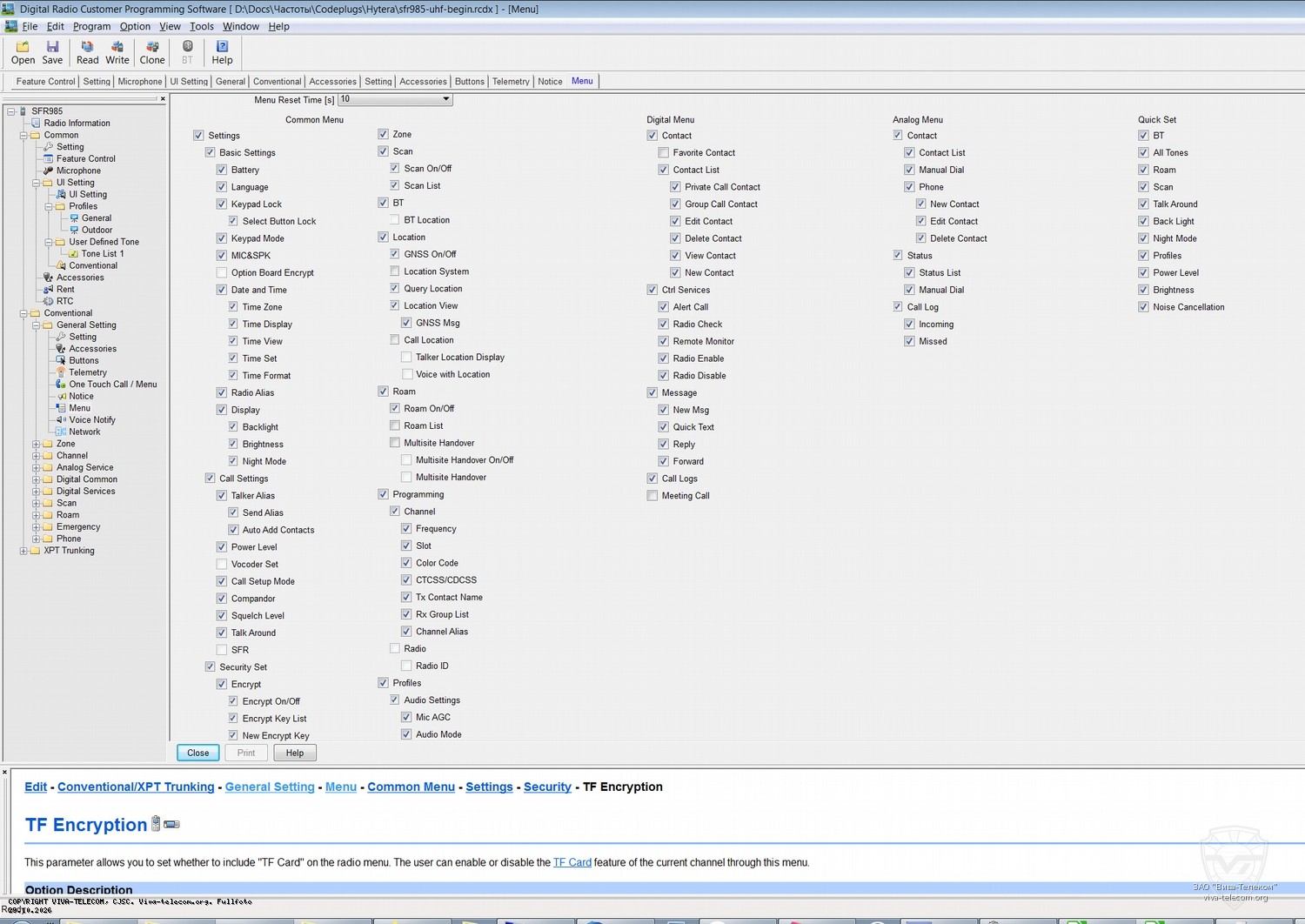Click the Open file toolbar icon
The width and height of the screenshot is (1305, 924).
[23, 52]
